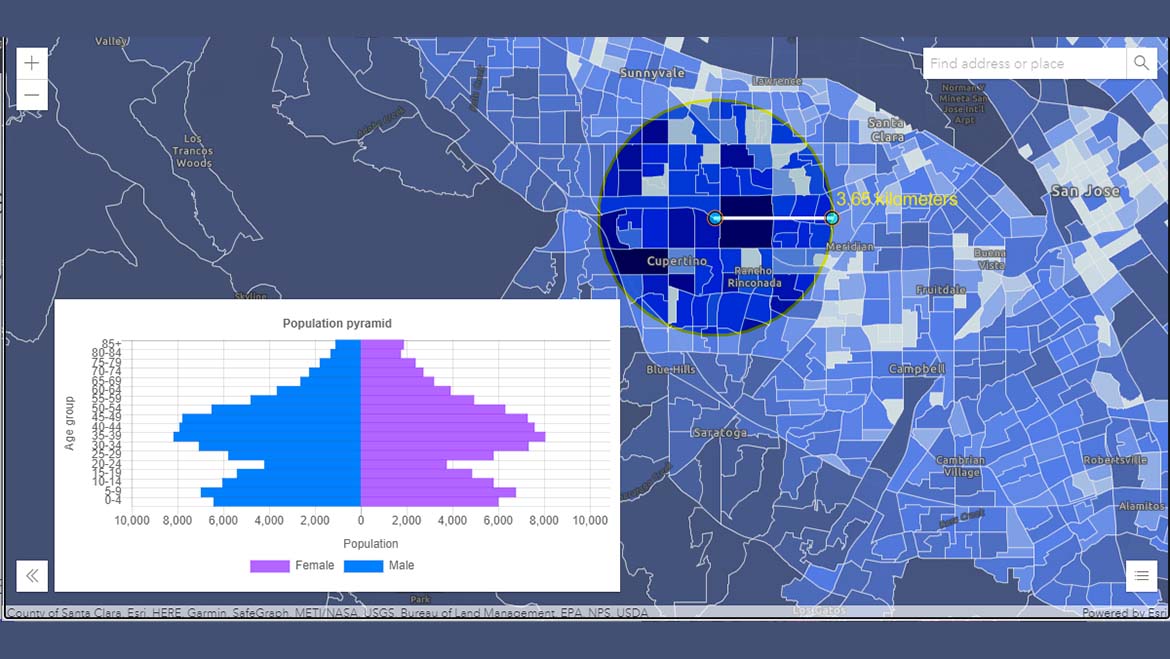Collapse the panel with the double-chevron control

tap(31, 575)
